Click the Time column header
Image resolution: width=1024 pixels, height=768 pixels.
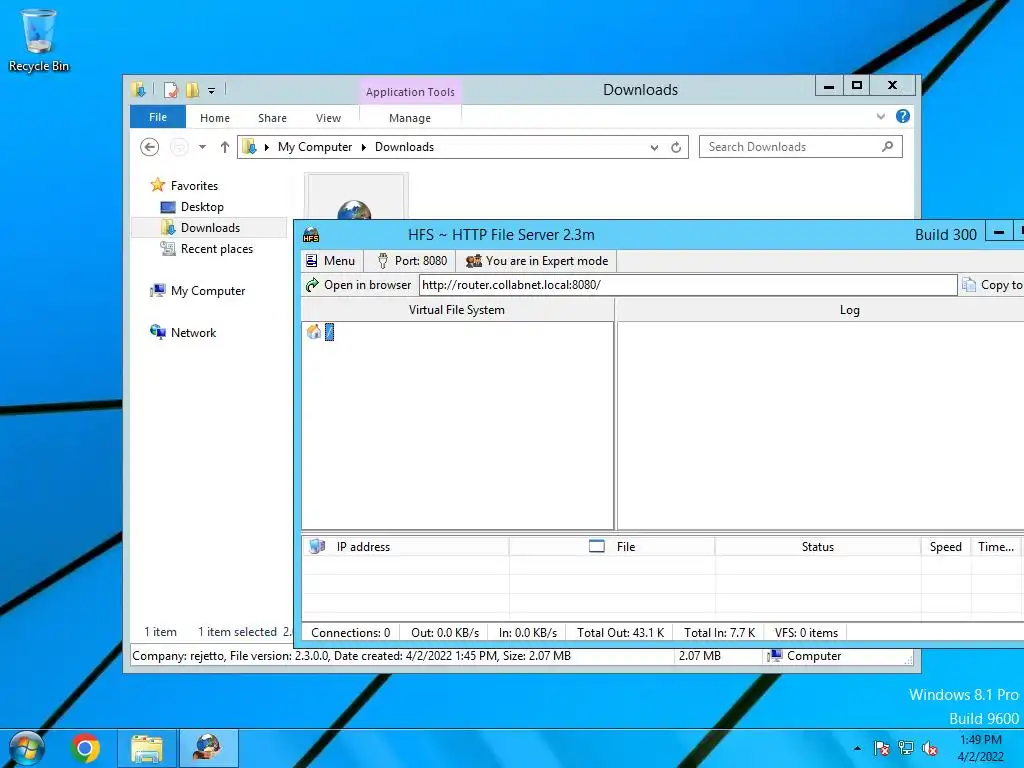click(x=996, y=547)
